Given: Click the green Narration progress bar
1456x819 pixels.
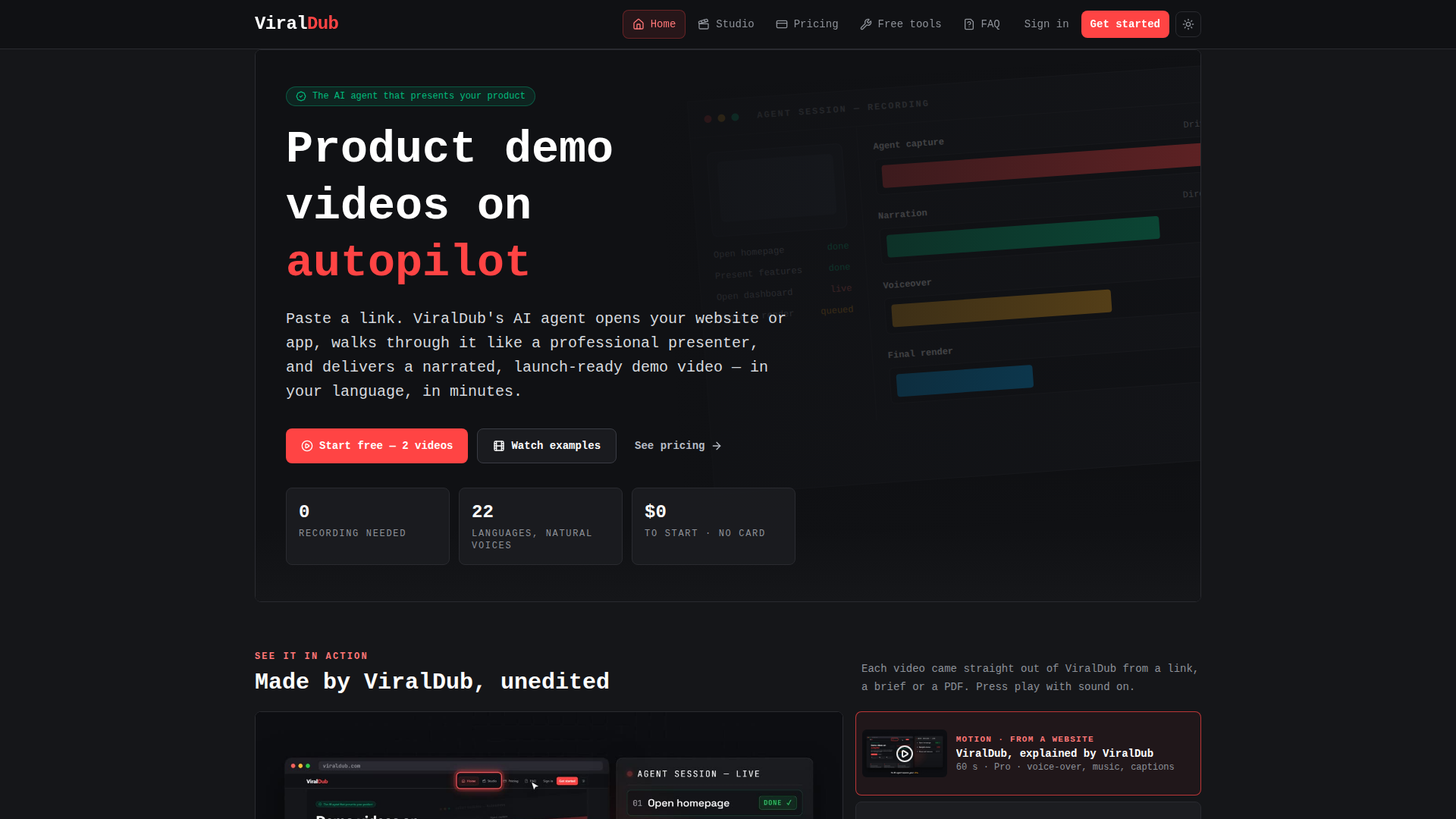Looking at the screenshot, I should tap(1023, 237).
